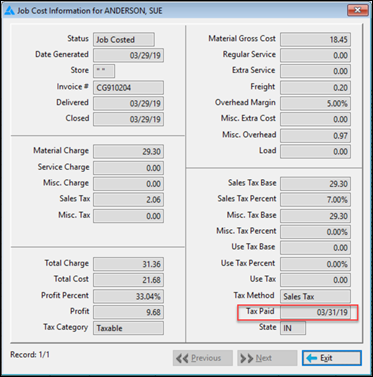Viewport: 373px width, 377px height.
Task: Click the Misc. Tax Base field
Action: click(315, 216)
